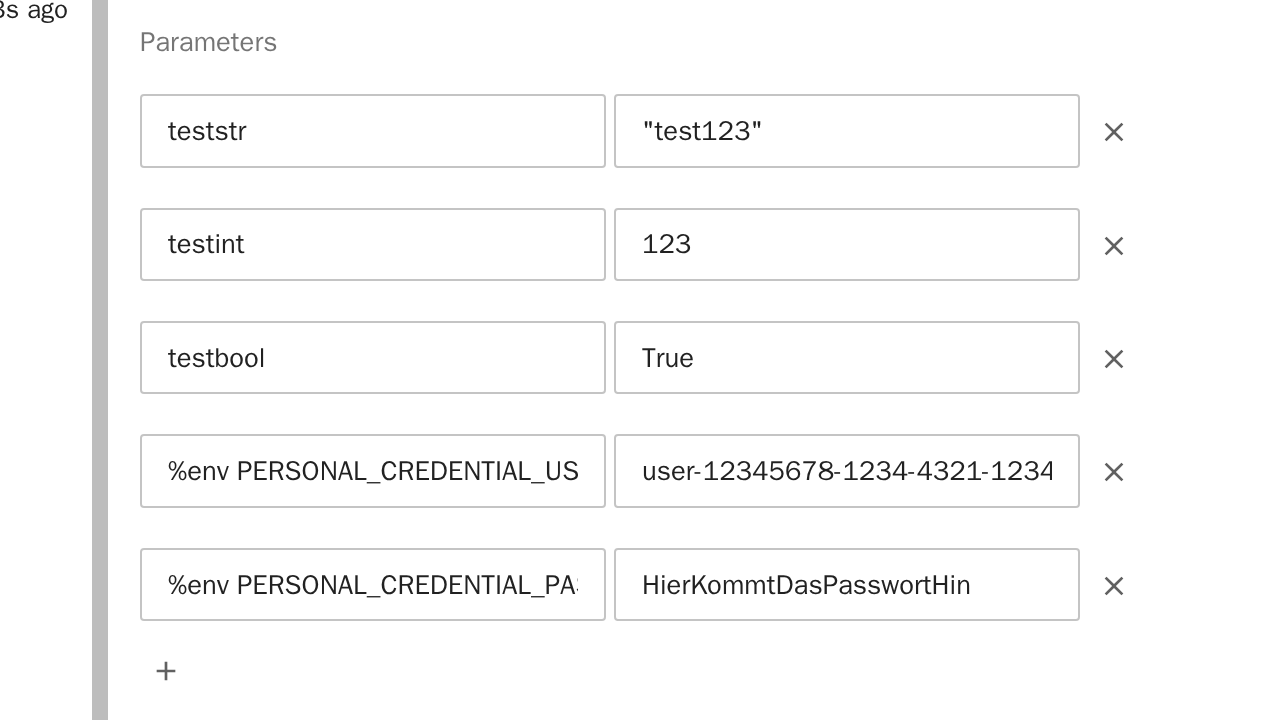Click the value field containing 123

point(846,245)
